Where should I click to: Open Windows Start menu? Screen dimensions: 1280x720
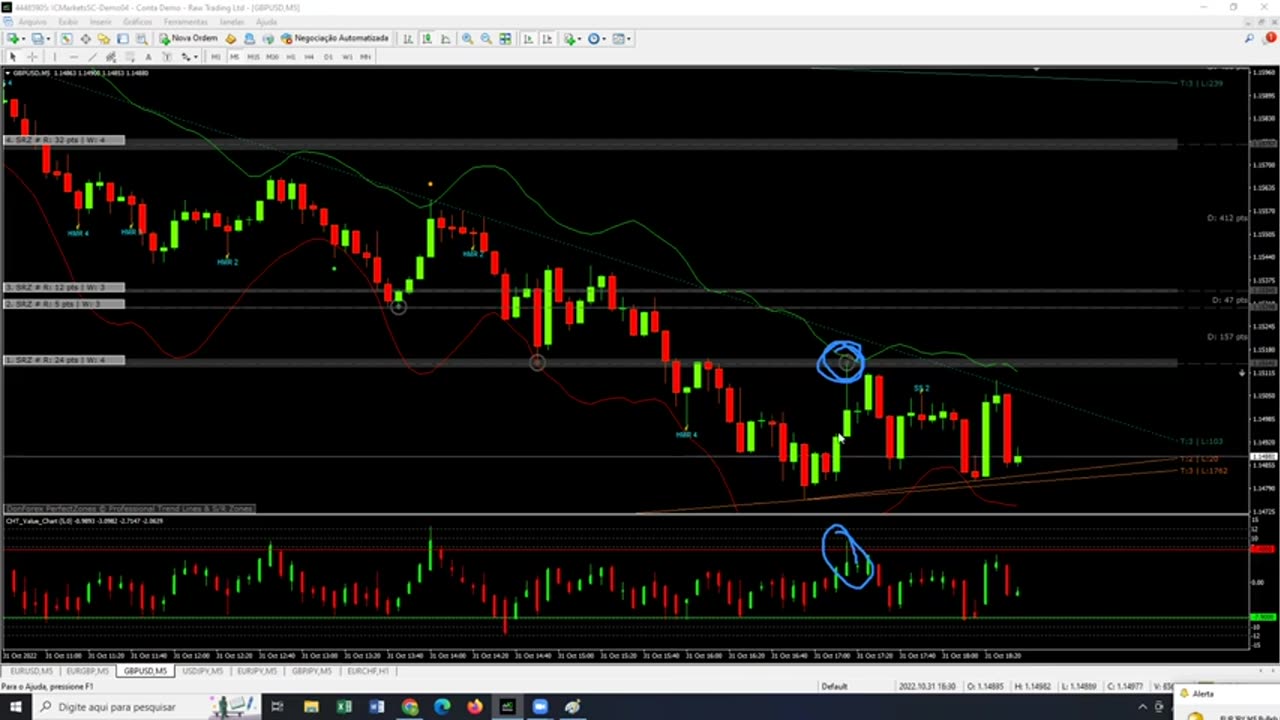[x=15, y=707]
